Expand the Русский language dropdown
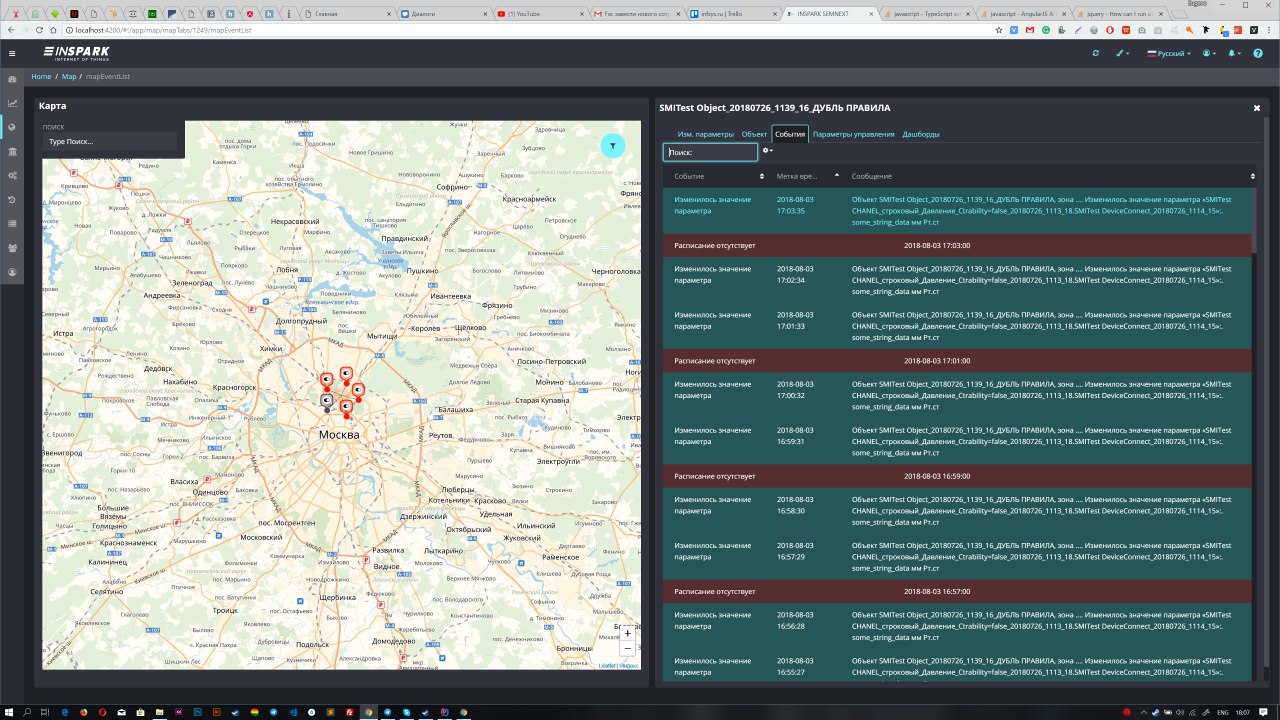The image size is (1280, 720). (1169, 53)
